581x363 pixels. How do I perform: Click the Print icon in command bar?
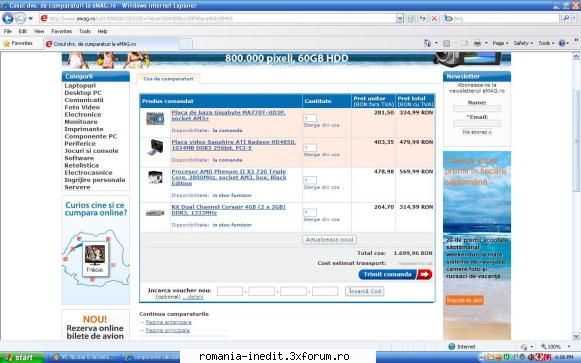coord(477,43)
